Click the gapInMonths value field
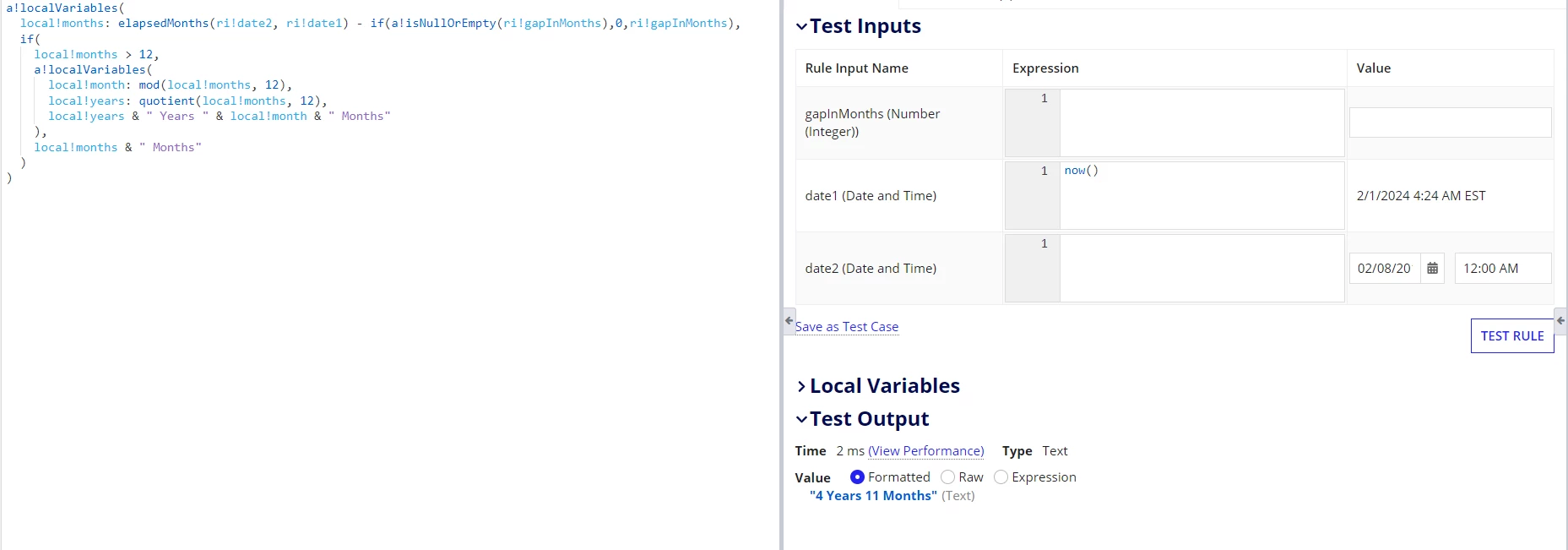Screen dimensions: 1568x550 (x=1450, y=123)
